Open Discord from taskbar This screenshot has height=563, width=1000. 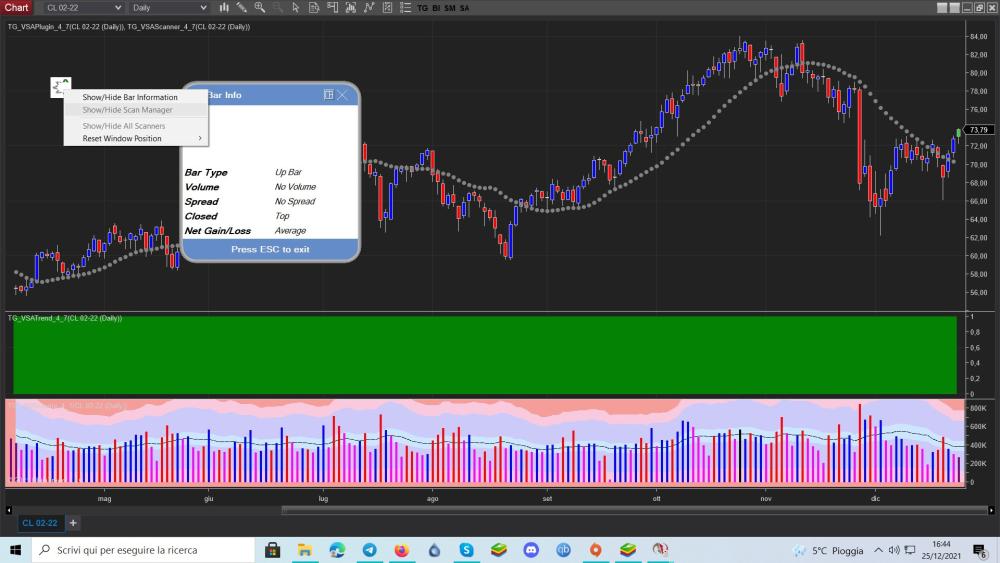tap(531, 550)
